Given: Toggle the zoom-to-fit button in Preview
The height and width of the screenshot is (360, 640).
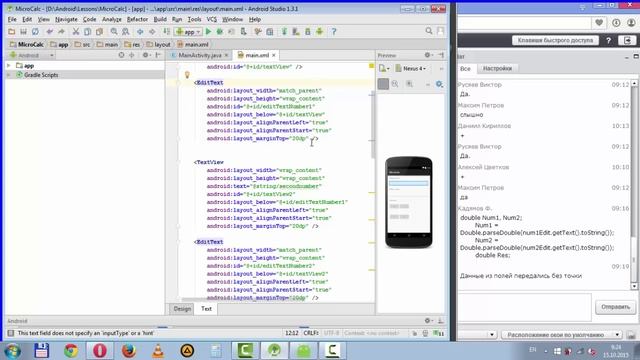Looking at the screenshot, I should pos(383,84).
